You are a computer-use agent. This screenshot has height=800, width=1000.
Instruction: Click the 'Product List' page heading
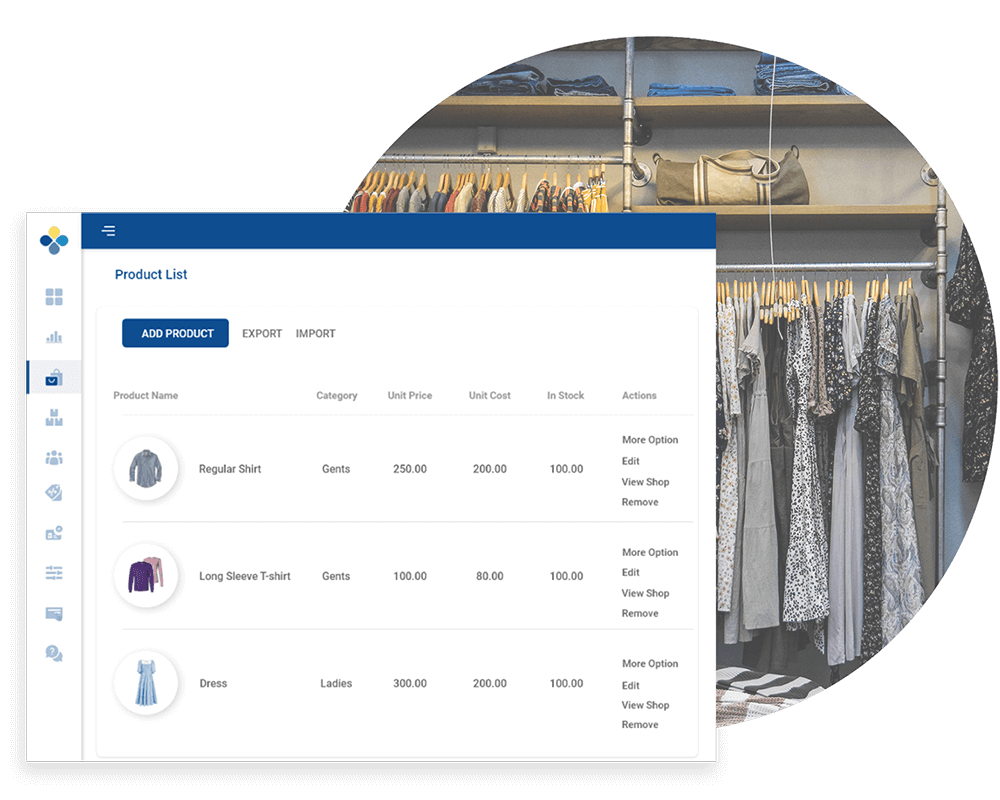click(x=151, y=274)
